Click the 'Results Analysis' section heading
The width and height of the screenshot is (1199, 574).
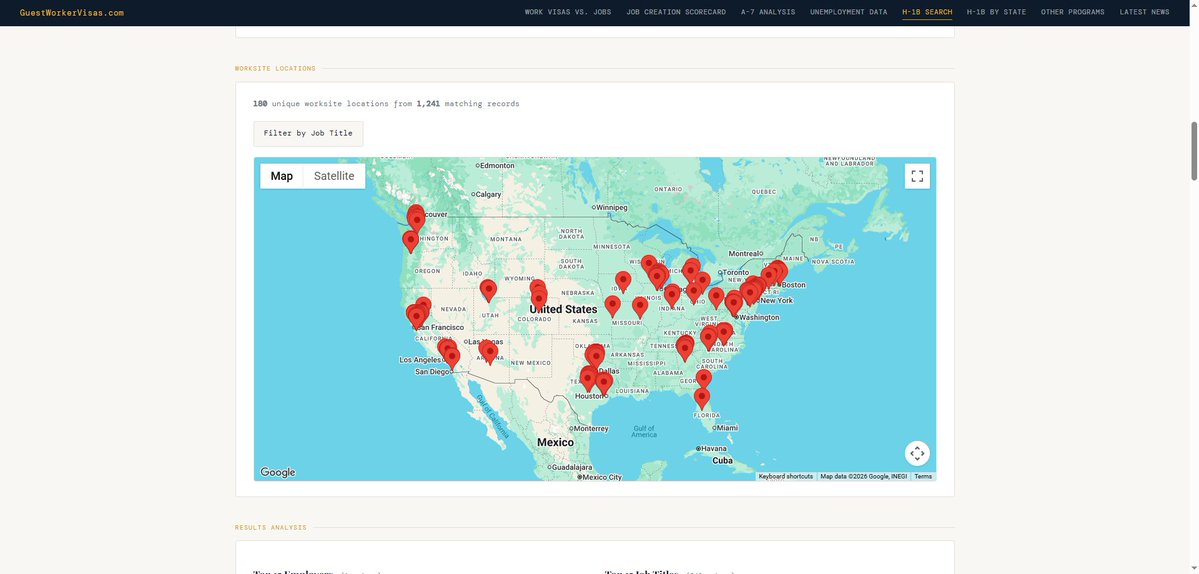[271, 527]
